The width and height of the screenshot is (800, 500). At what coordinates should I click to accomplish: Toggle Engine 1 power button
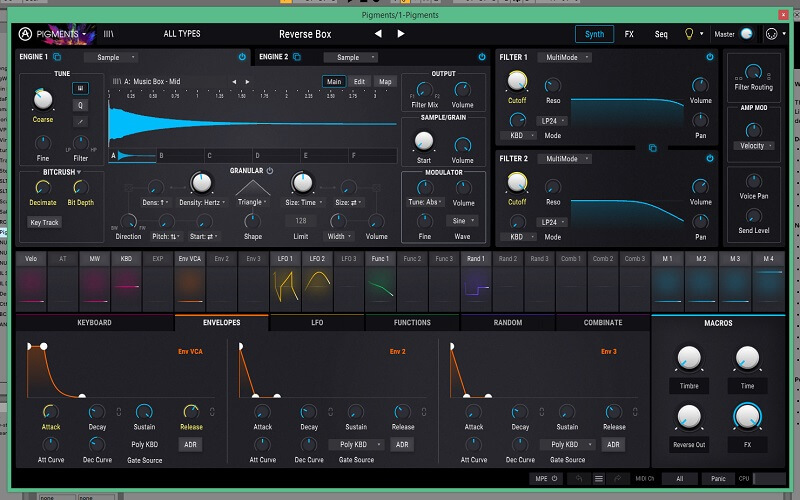242,57
